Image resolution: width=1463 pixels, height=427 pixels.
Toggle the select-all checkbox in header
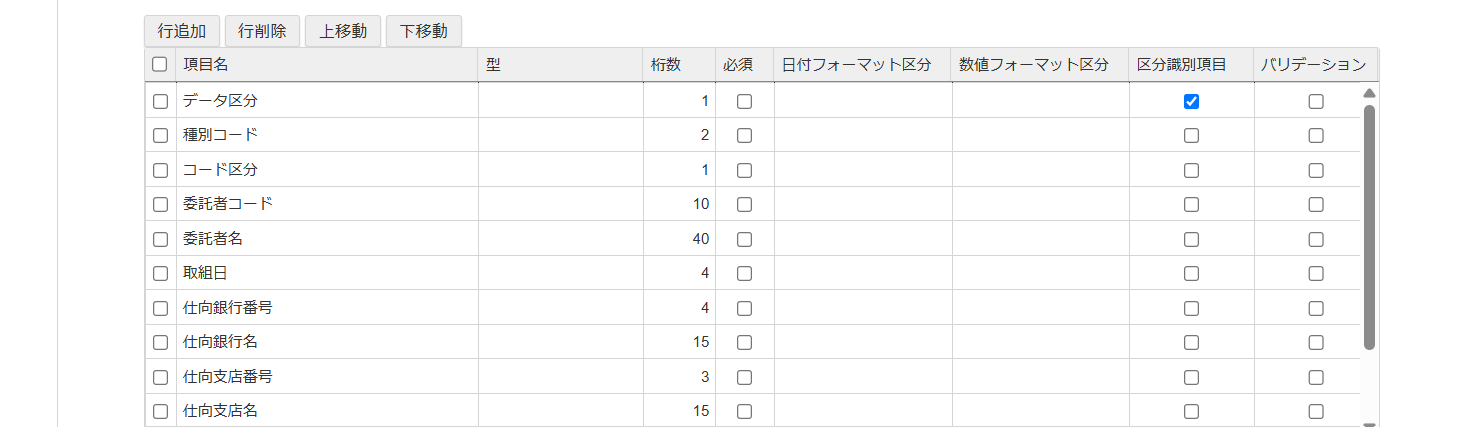(160, 65)
